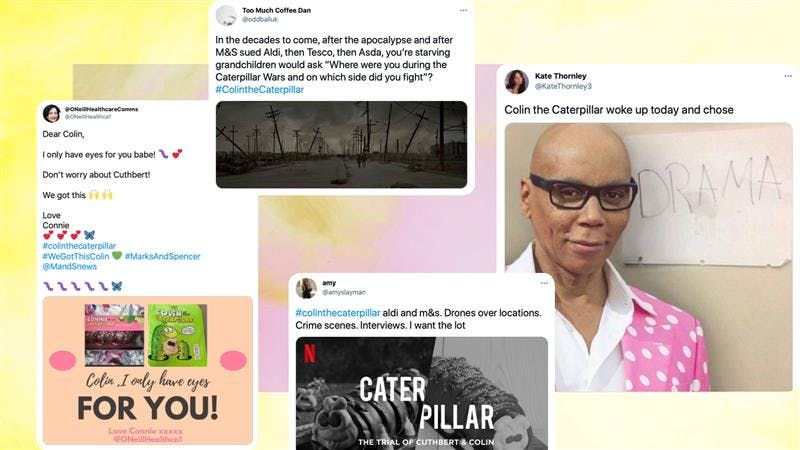Image resolution: width=800 pixels, height=450 pixels.
Task: Open the @oddballuk handle
Action: [x=260, y=19]
